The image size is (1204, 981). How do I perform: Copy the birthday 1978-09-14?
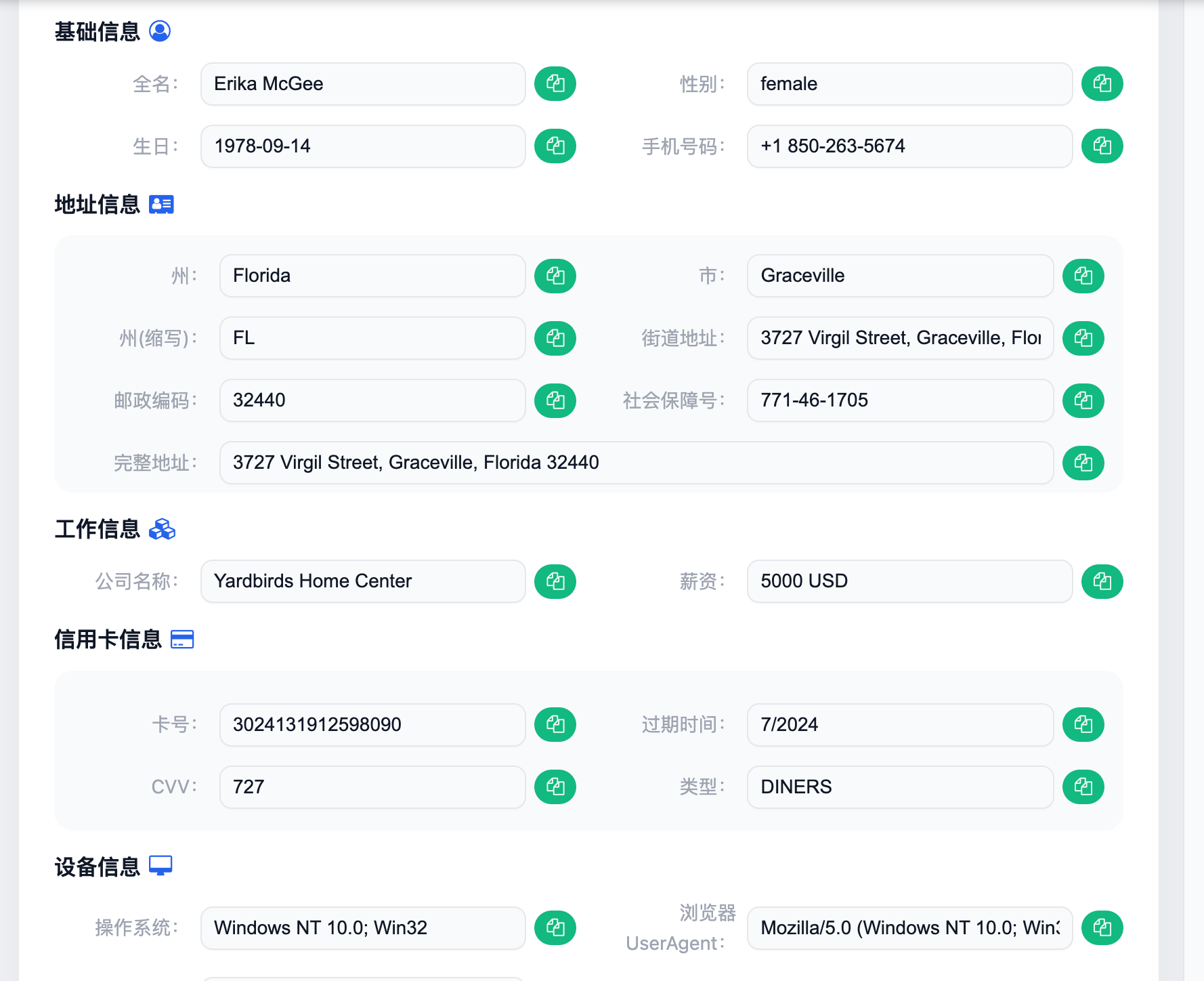click(x=555, y=146)
